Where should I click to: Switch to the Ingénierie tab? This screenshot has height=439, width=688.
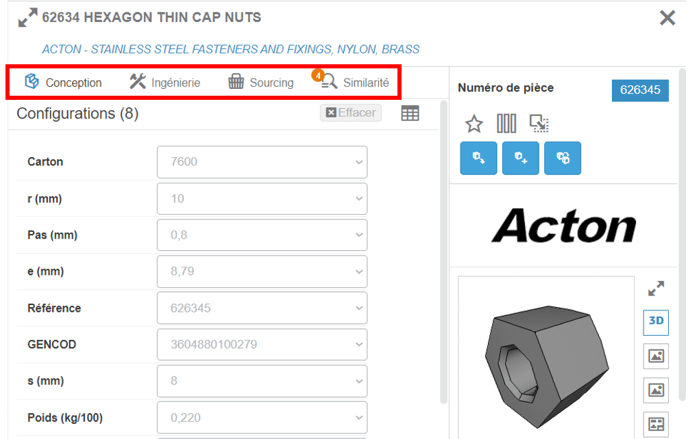165,82
